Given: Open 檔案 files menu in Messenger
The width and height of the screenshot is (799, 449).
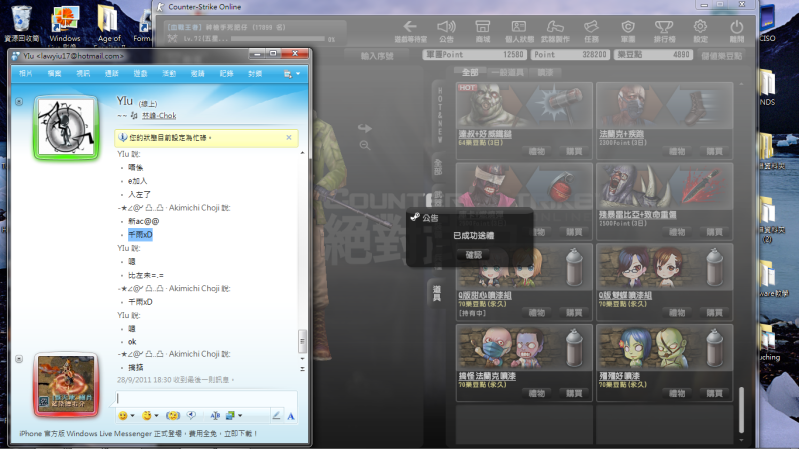Looking at the screenshot, I should click(55, 74).
